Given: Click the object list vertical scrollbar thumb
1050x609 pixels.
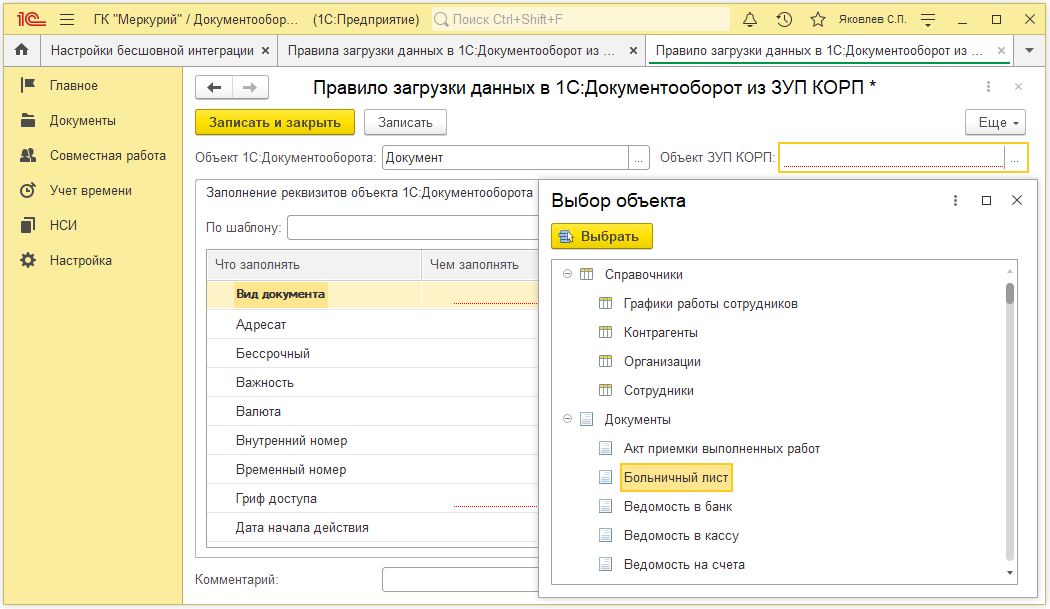Looking at the screenshot, I should pyautogui.click(x=1010, y=293).
